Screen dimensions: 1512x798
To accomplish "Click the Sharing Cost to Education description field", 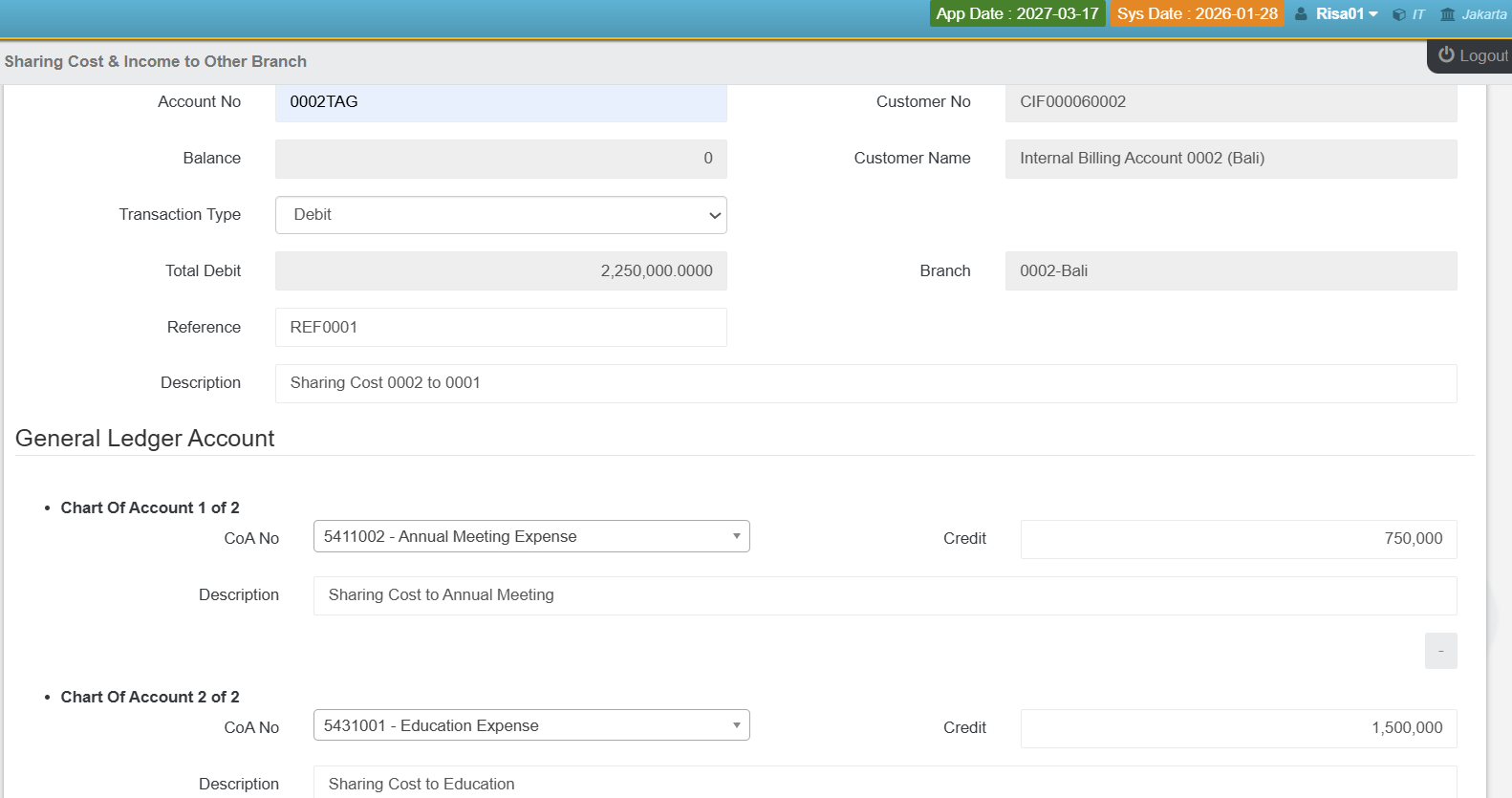I will 884,783.
